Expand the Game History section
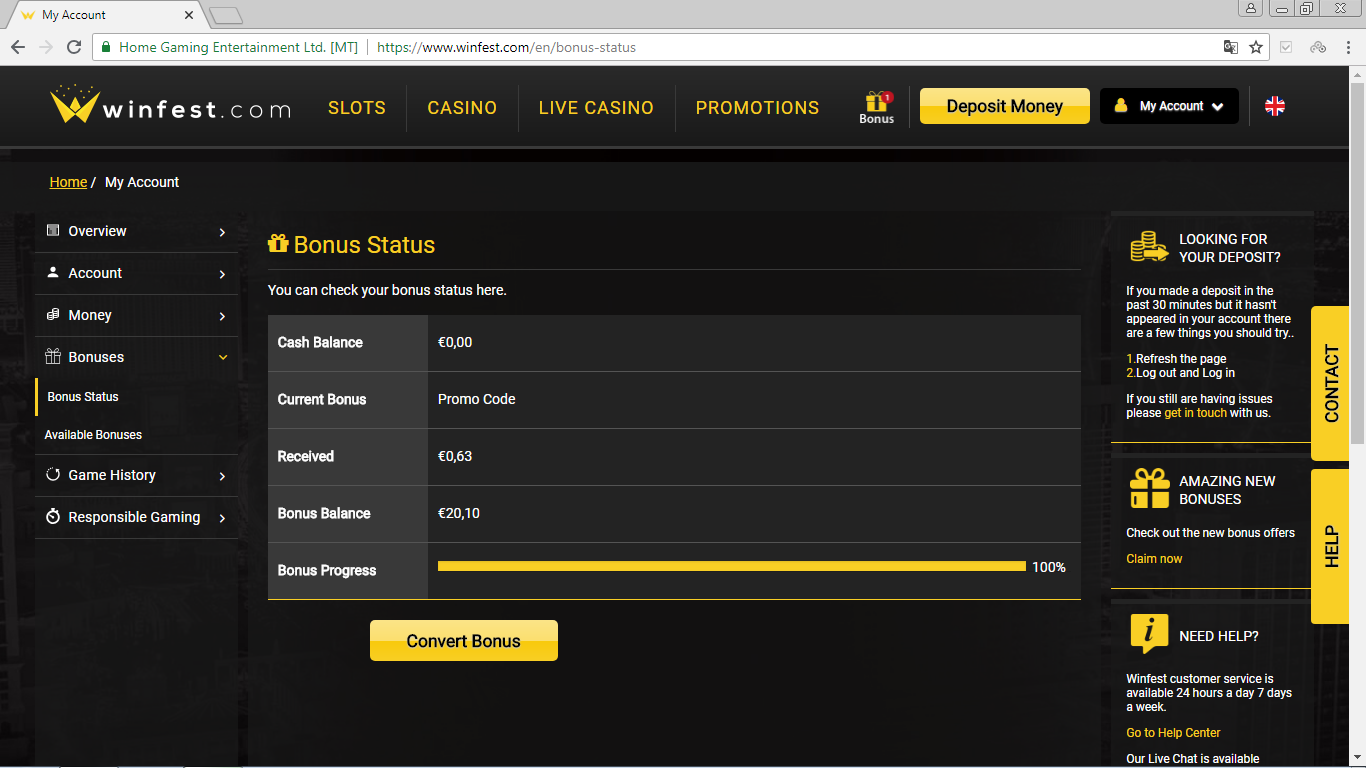The width and height of the screenshot is (1366, 768). (x=137, y=475)
